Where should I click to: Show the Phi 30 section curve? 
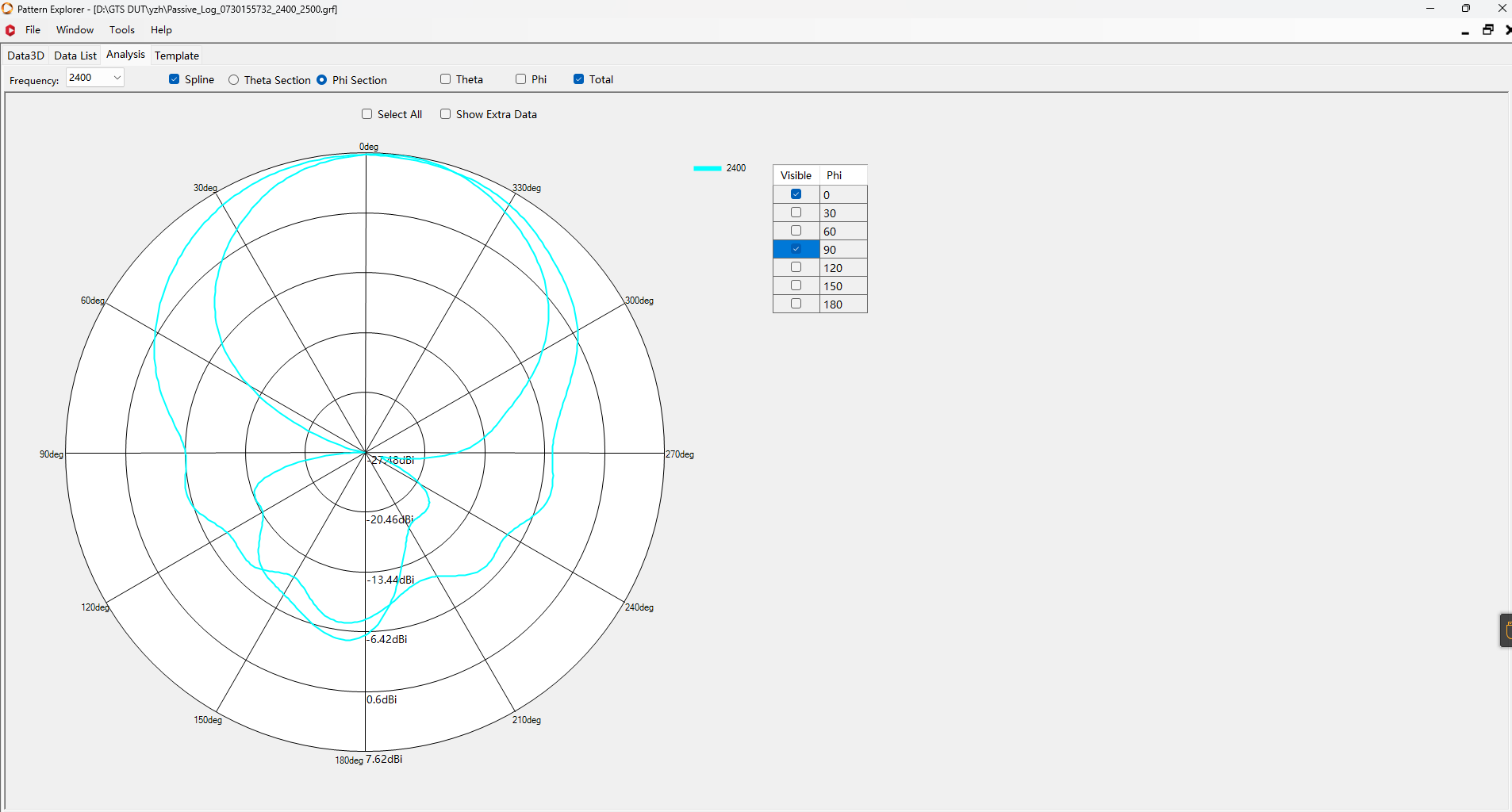796,213
